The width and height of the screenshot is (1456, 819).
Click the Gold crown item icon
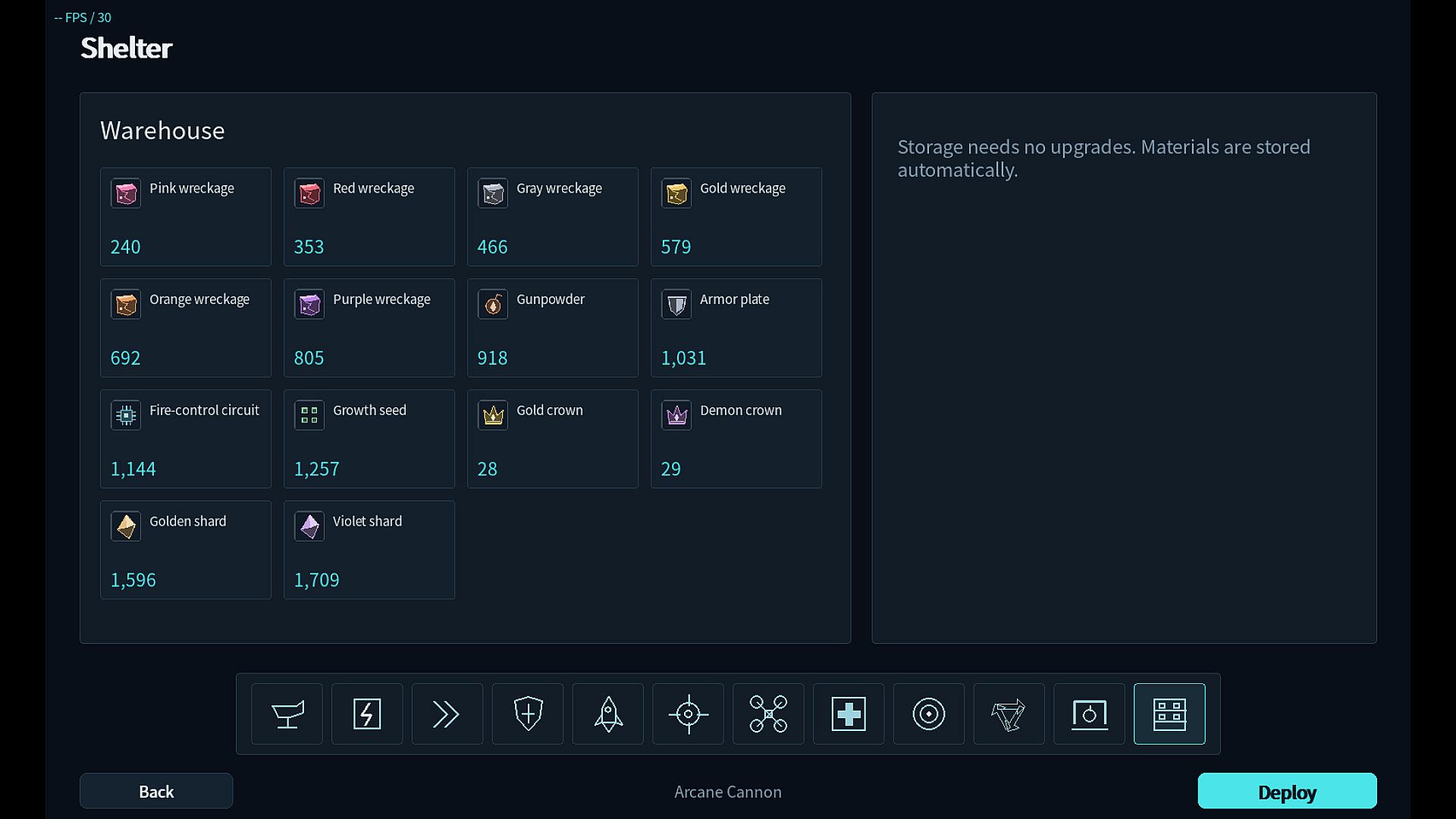493,415
